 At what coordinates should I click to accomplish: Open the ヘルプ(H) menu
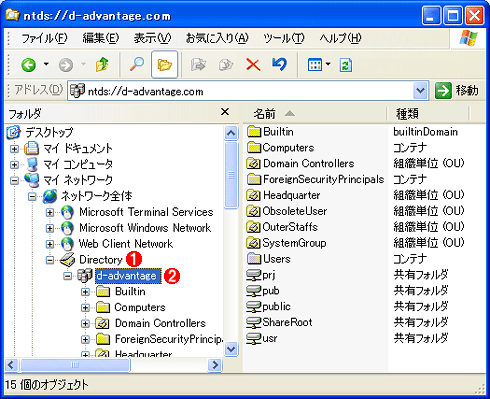point(340,38)
